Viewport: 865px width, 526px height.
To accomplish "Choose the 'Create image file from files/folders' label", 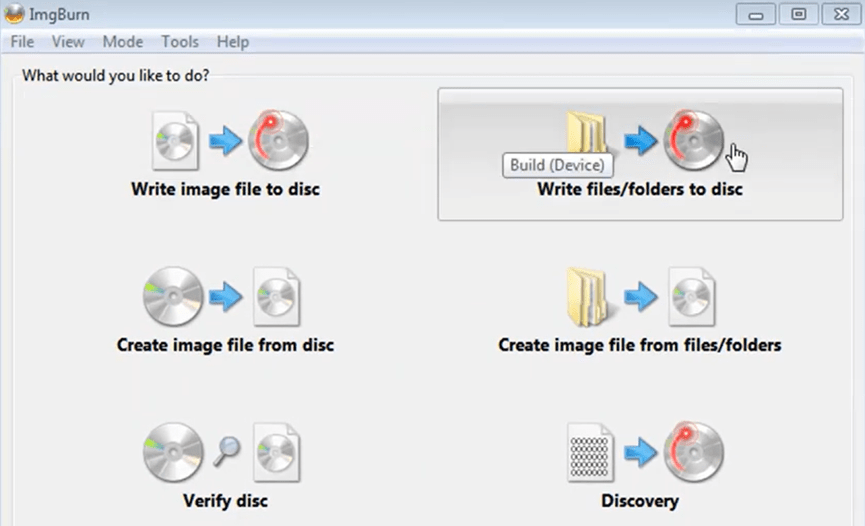I will [x=640, y=345].
